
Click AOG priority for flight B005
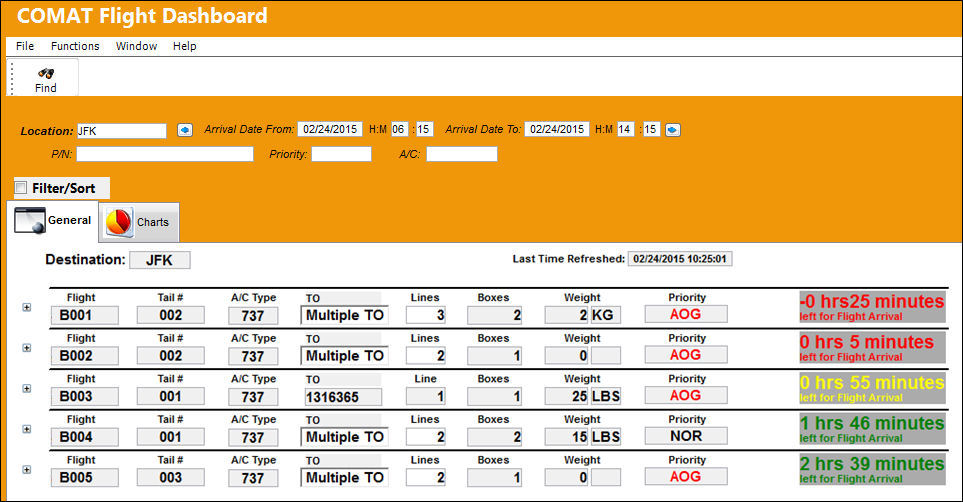pos(686,476)
